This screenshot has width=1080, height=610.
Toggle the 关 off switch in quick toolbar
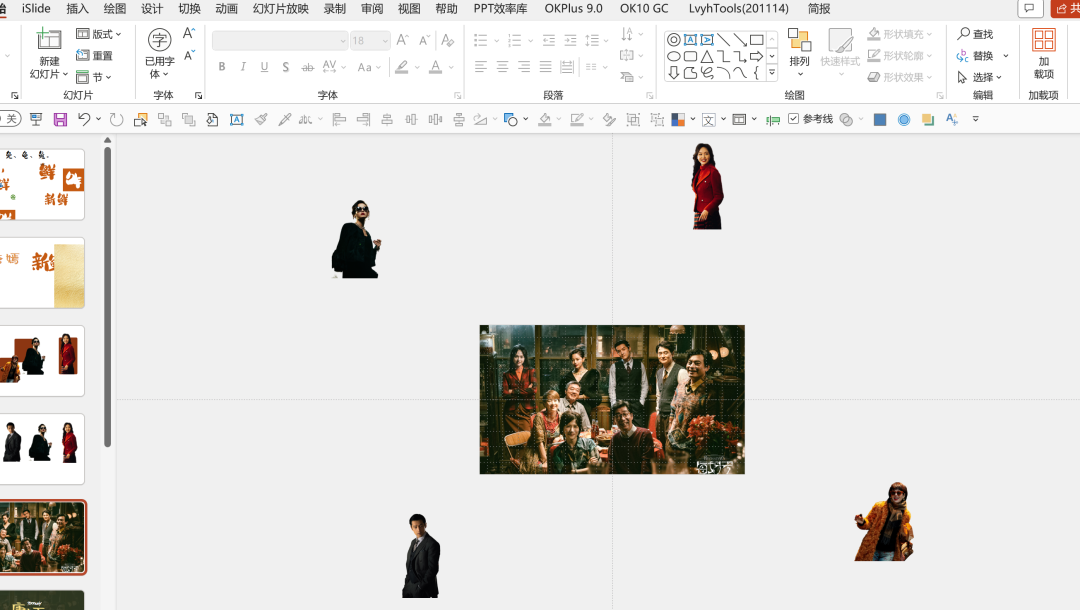click(x=10, y=119)
